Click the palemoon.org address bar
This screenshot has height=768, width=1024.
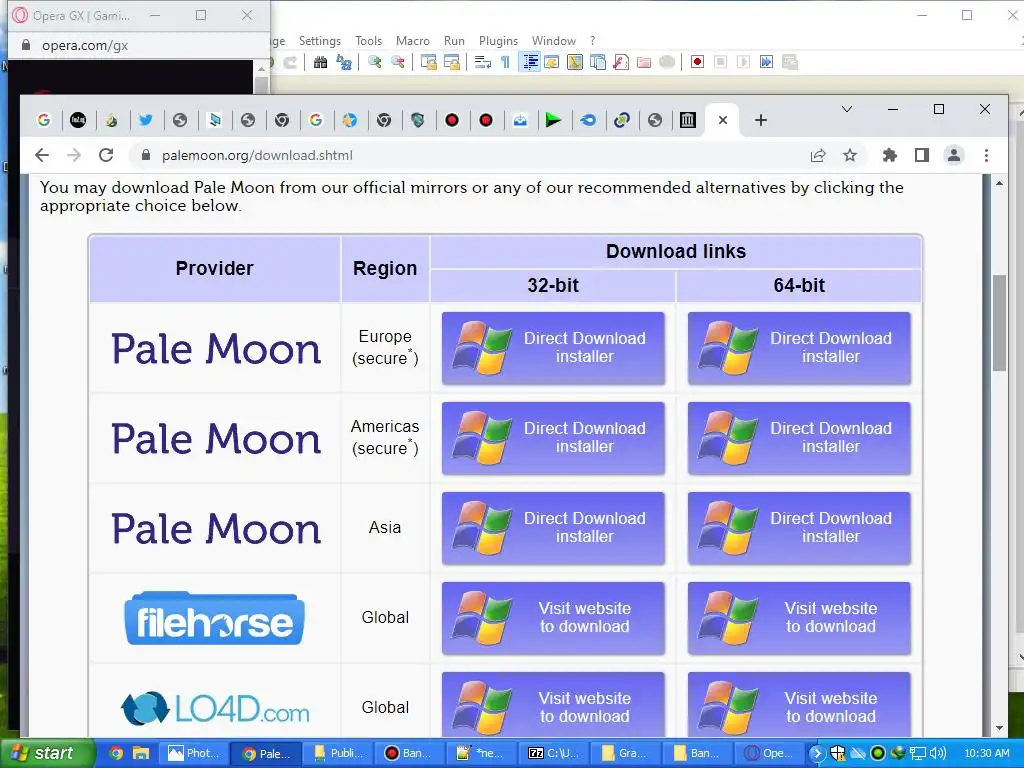[x=470, y=155]
